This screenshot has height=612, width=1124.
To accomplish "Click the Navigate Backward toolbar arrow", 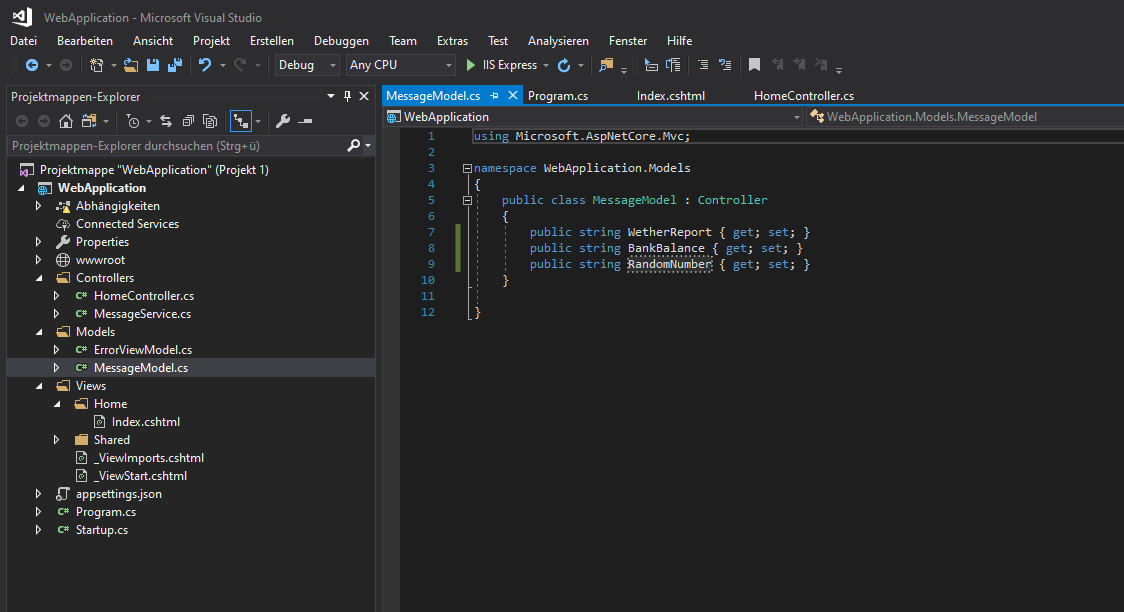I will click(x=32, y=65).
